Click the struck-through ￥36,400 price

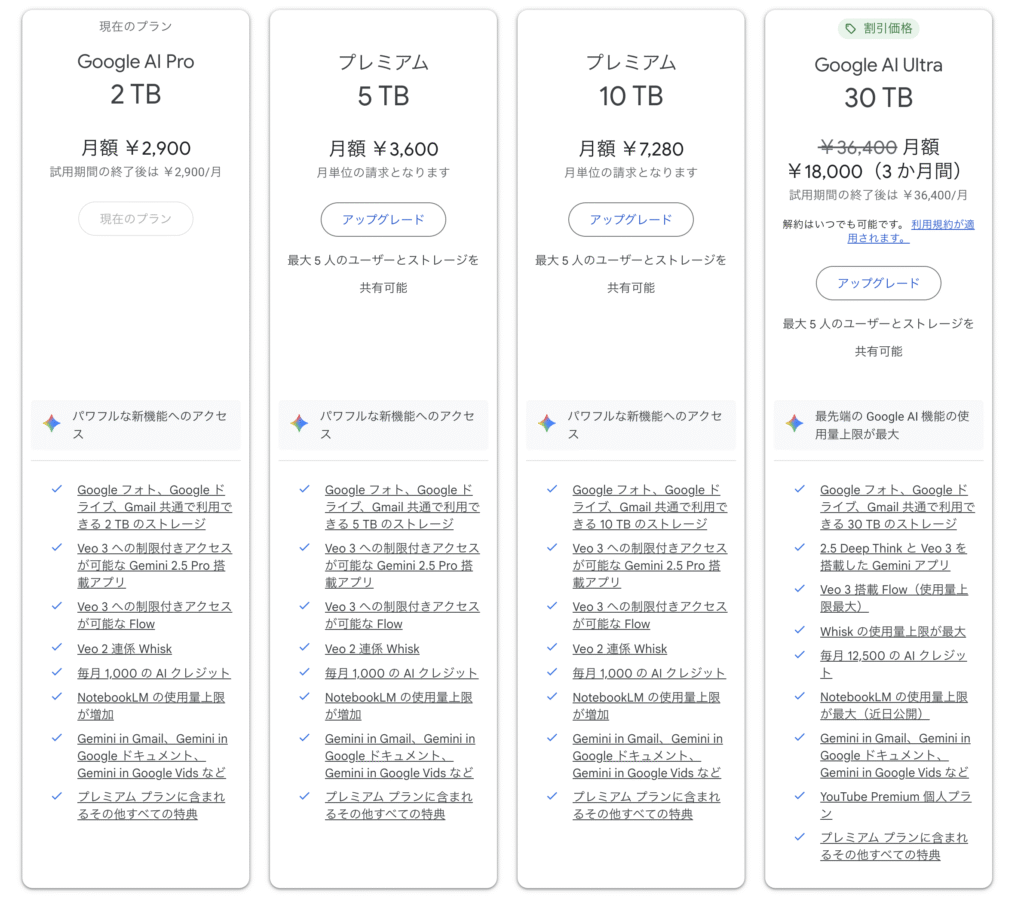pos(857,147)
